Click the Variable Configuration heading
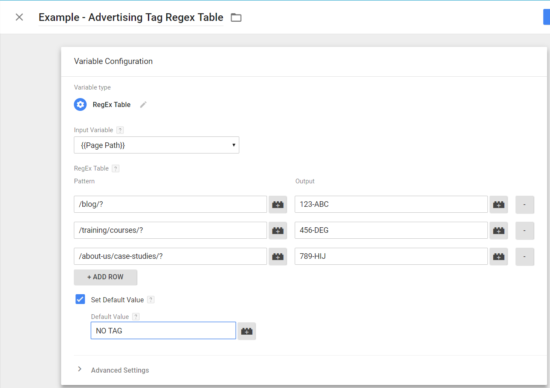550x388 pixels. tap(113, 61)
